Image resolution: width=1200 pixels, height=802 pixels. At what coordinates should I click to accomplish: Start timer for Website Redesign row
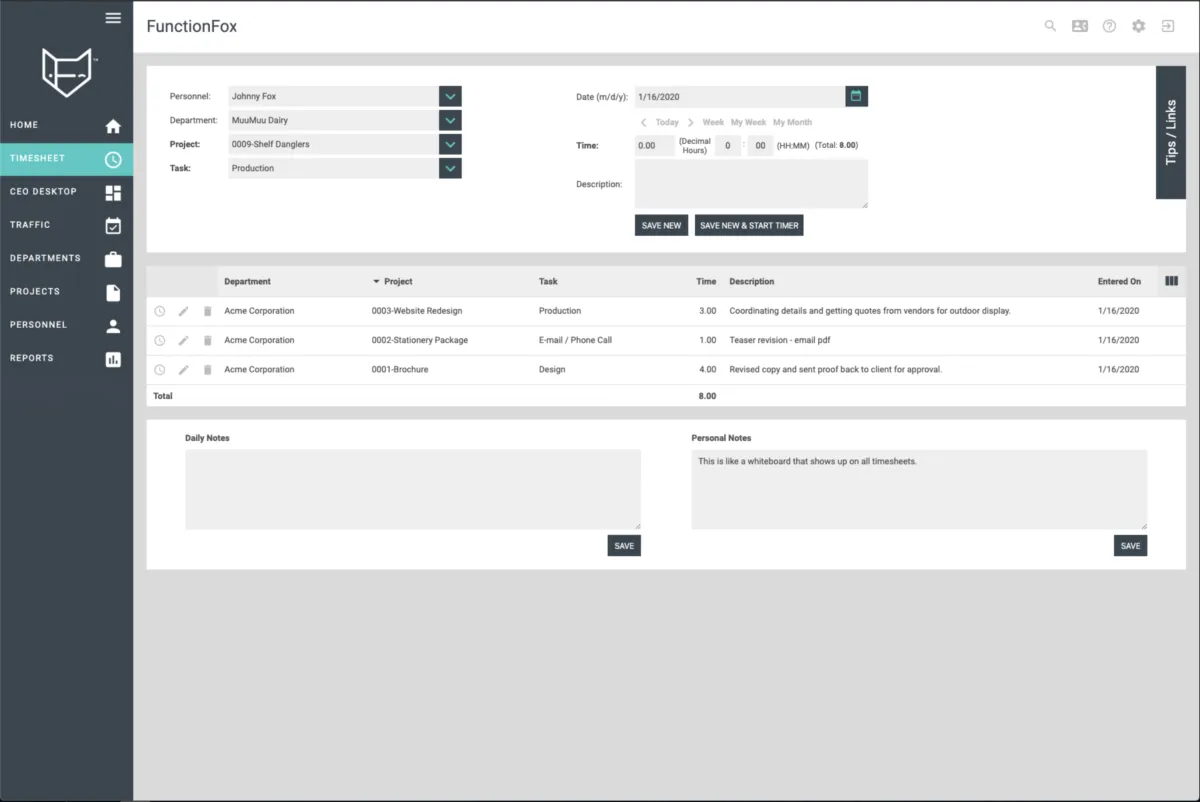(160, 311)
